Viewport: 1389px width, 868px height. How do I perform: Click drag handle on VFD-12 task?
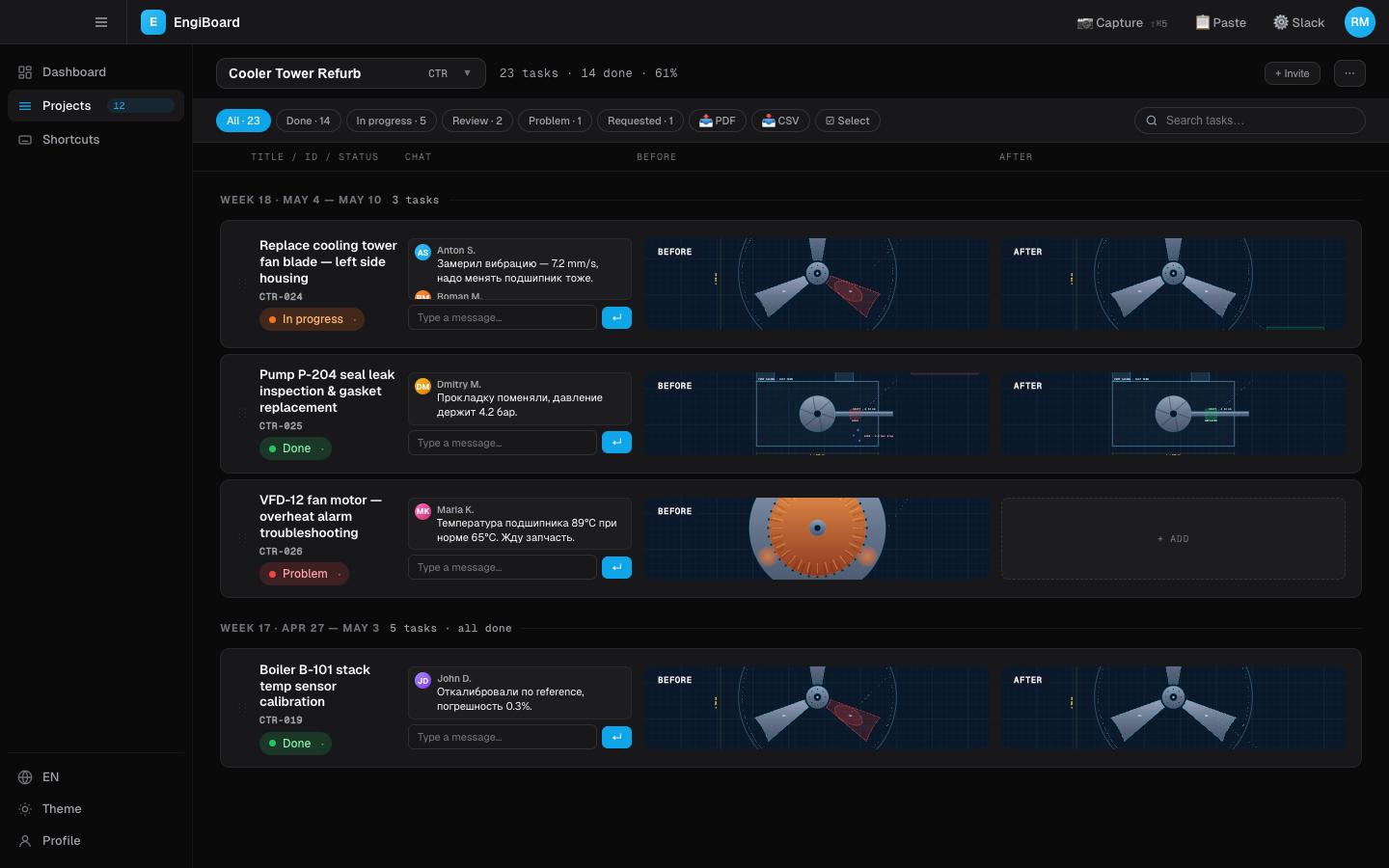(x=242, y=538)
